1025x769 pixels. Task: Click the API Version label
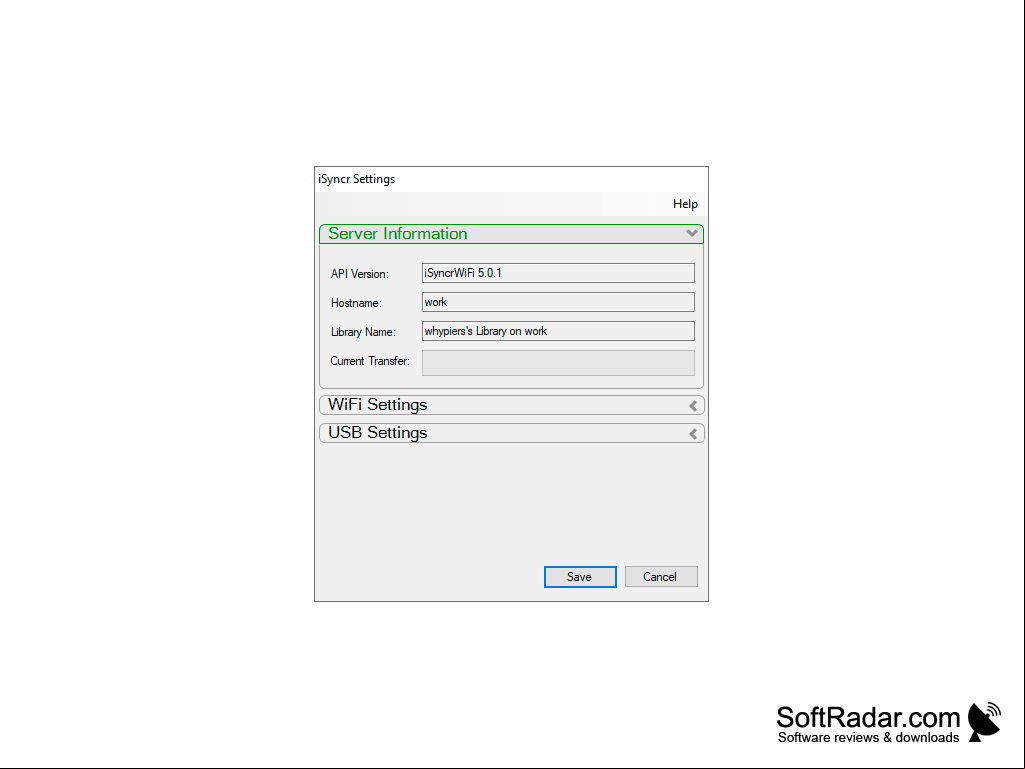coord(360,274)
